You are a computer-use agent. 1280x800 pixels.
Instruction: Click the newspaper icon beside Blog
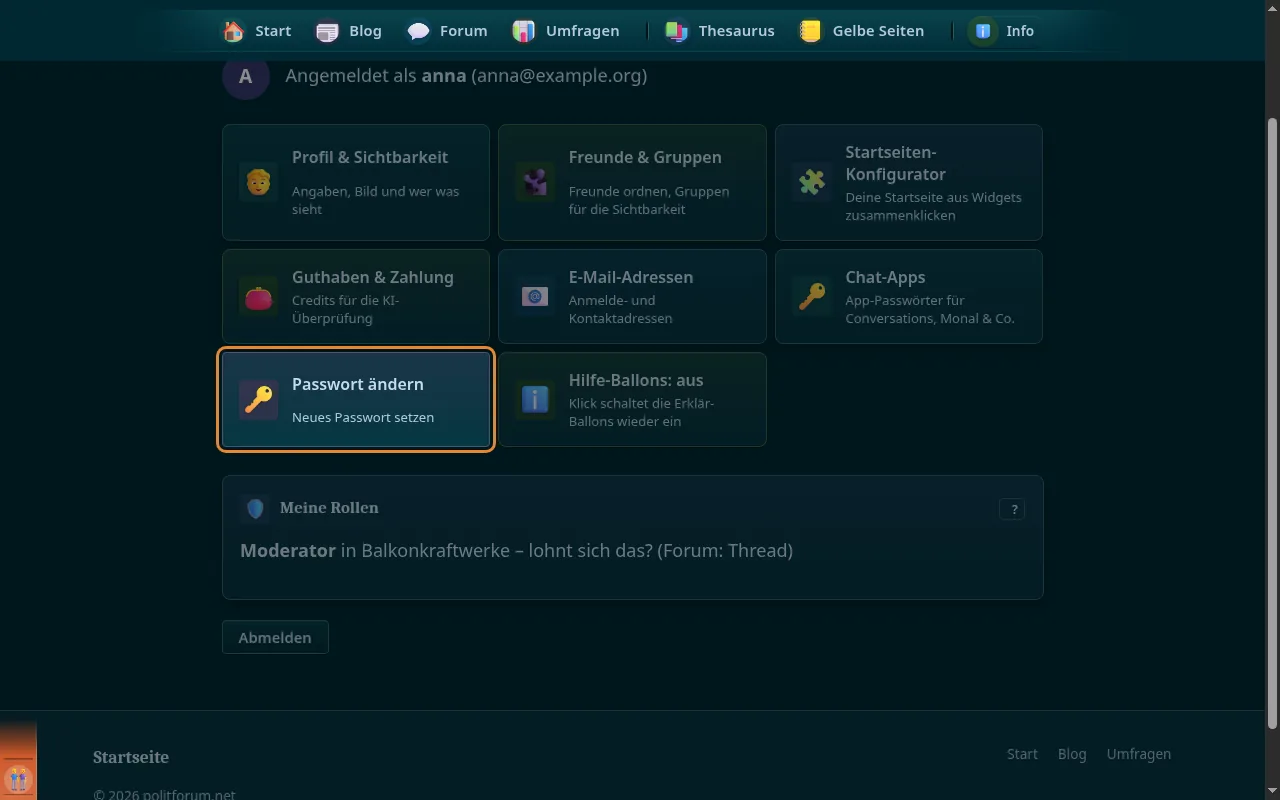(x=327, y=31)
